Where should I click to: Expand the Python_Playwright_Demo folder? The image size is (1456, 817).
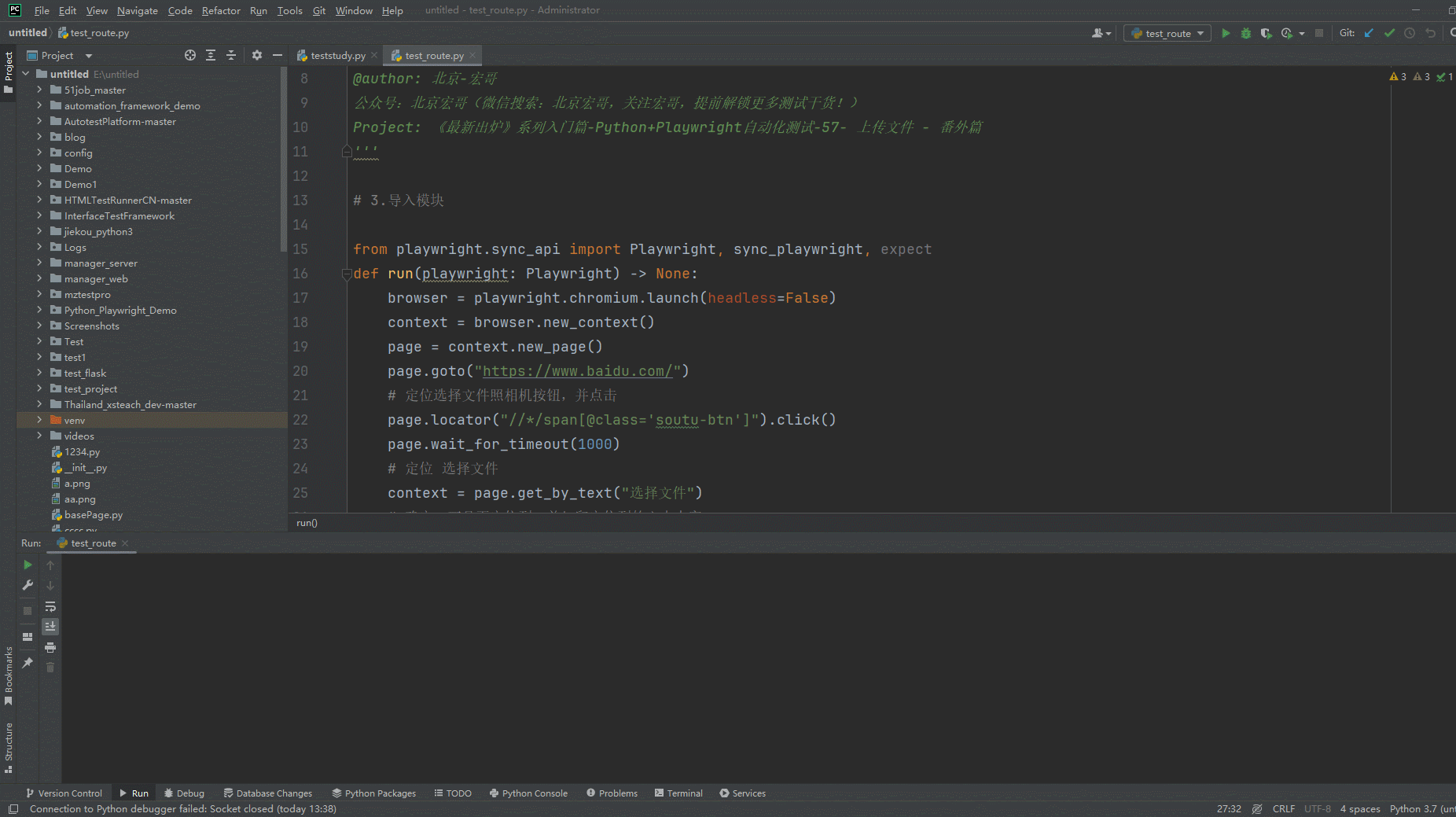point(39,310)
